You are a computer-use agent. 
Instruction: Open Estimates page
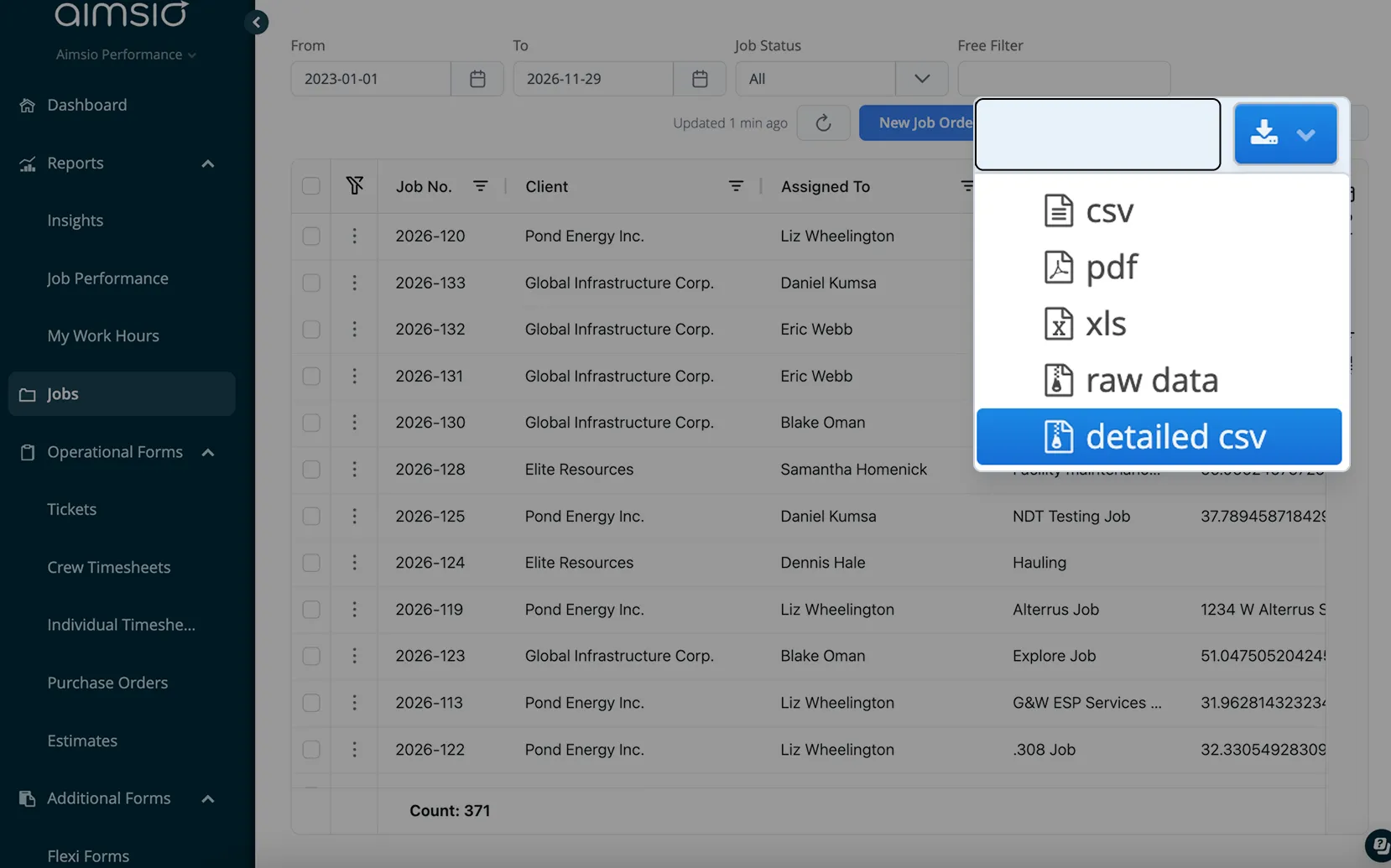[82, 741]
